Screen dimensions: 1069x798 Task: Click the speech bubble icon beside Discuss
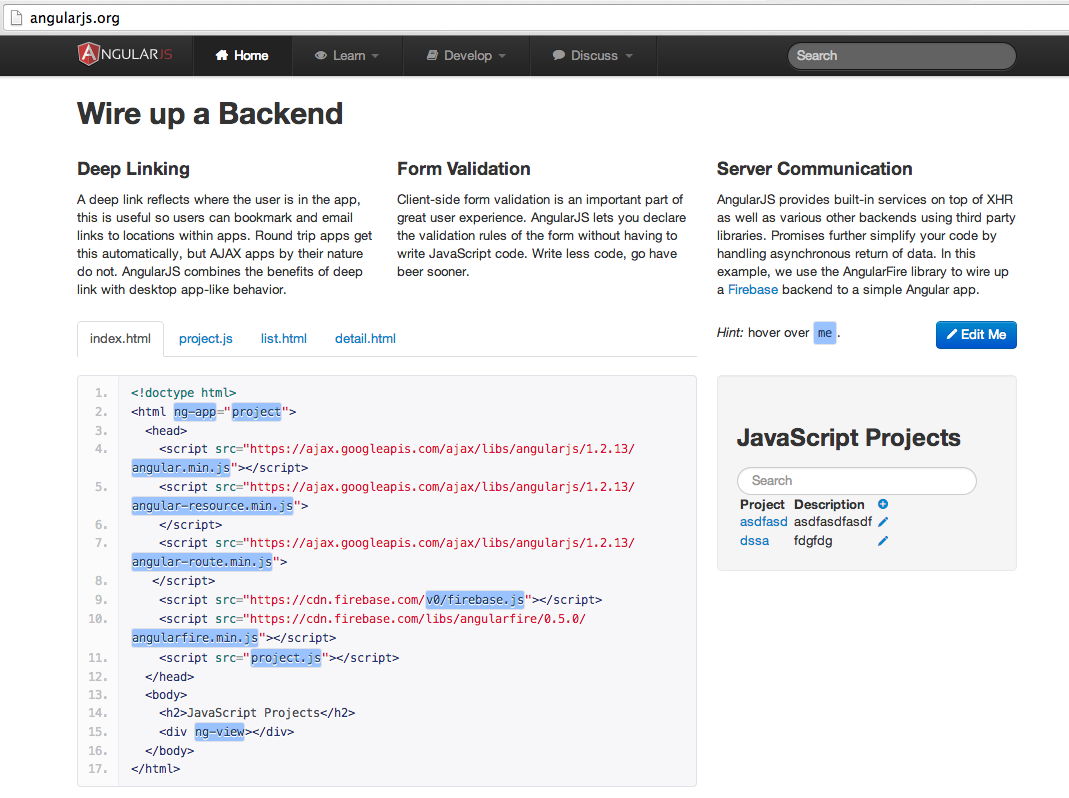[x=558, y=55]
